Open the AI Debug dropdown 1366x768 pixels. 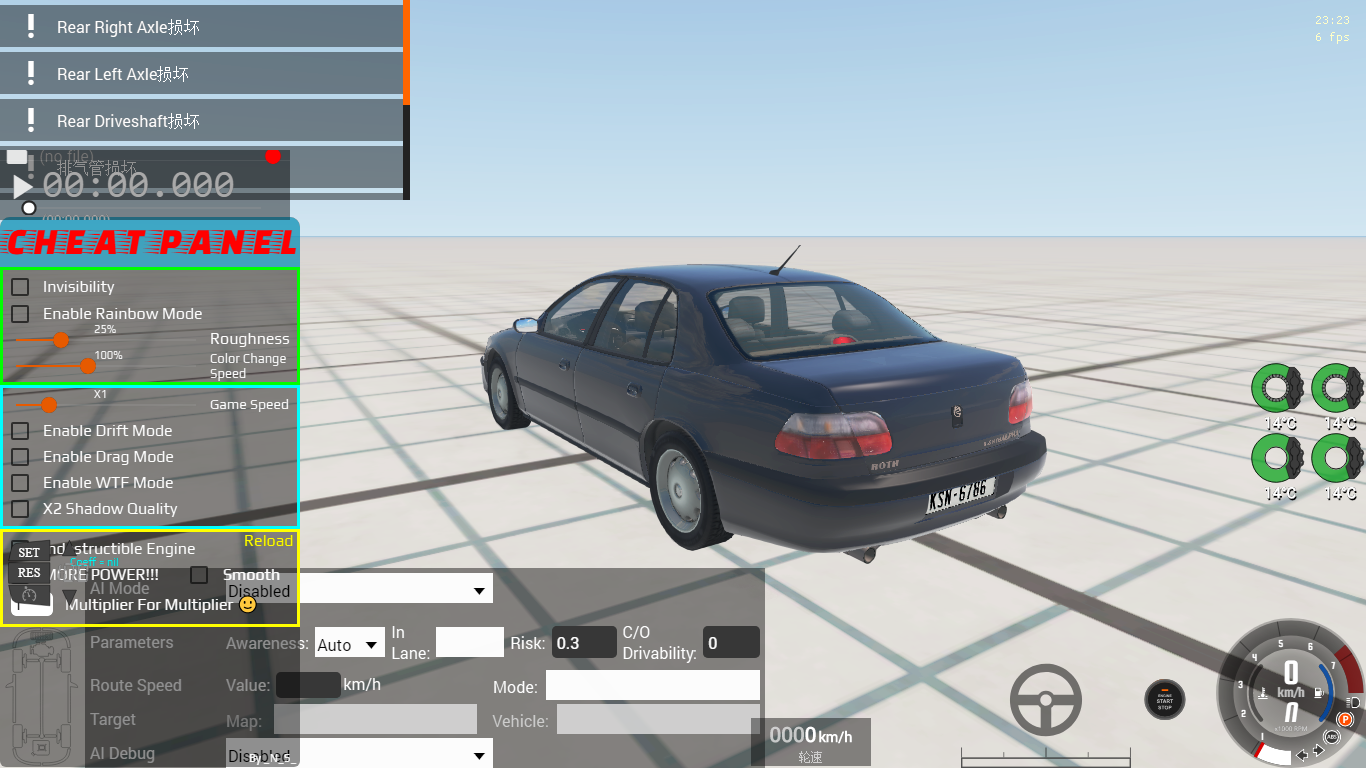tap(359, 753)
